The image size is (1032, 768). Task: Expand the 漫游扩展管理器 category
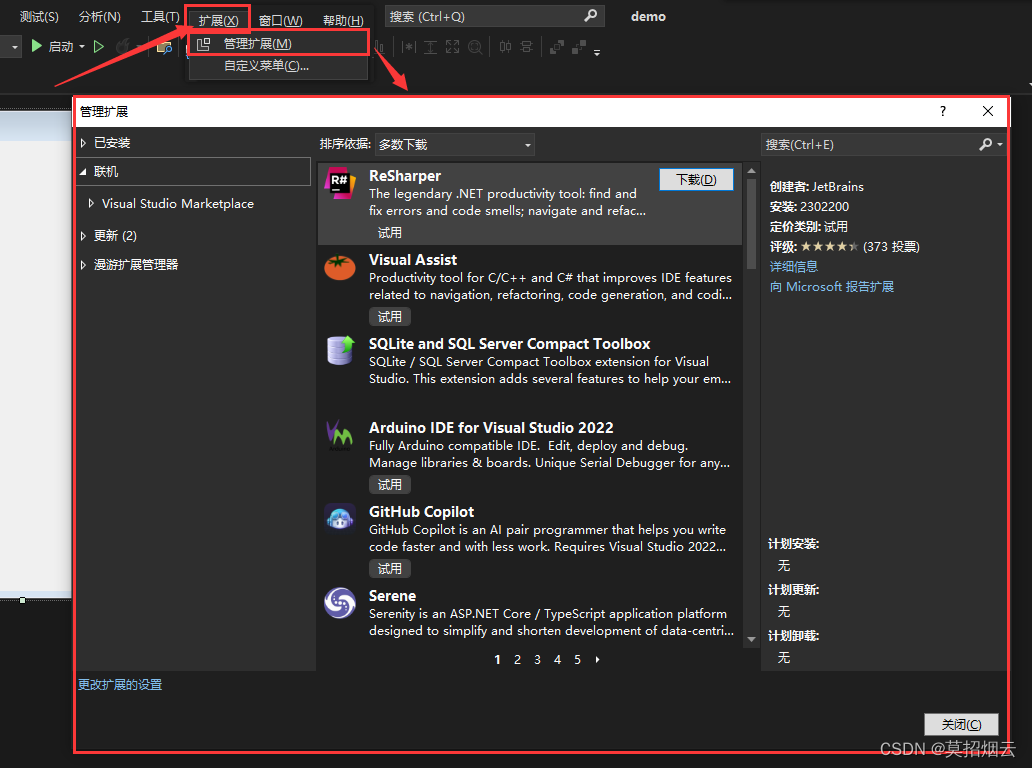coord(84,265)
